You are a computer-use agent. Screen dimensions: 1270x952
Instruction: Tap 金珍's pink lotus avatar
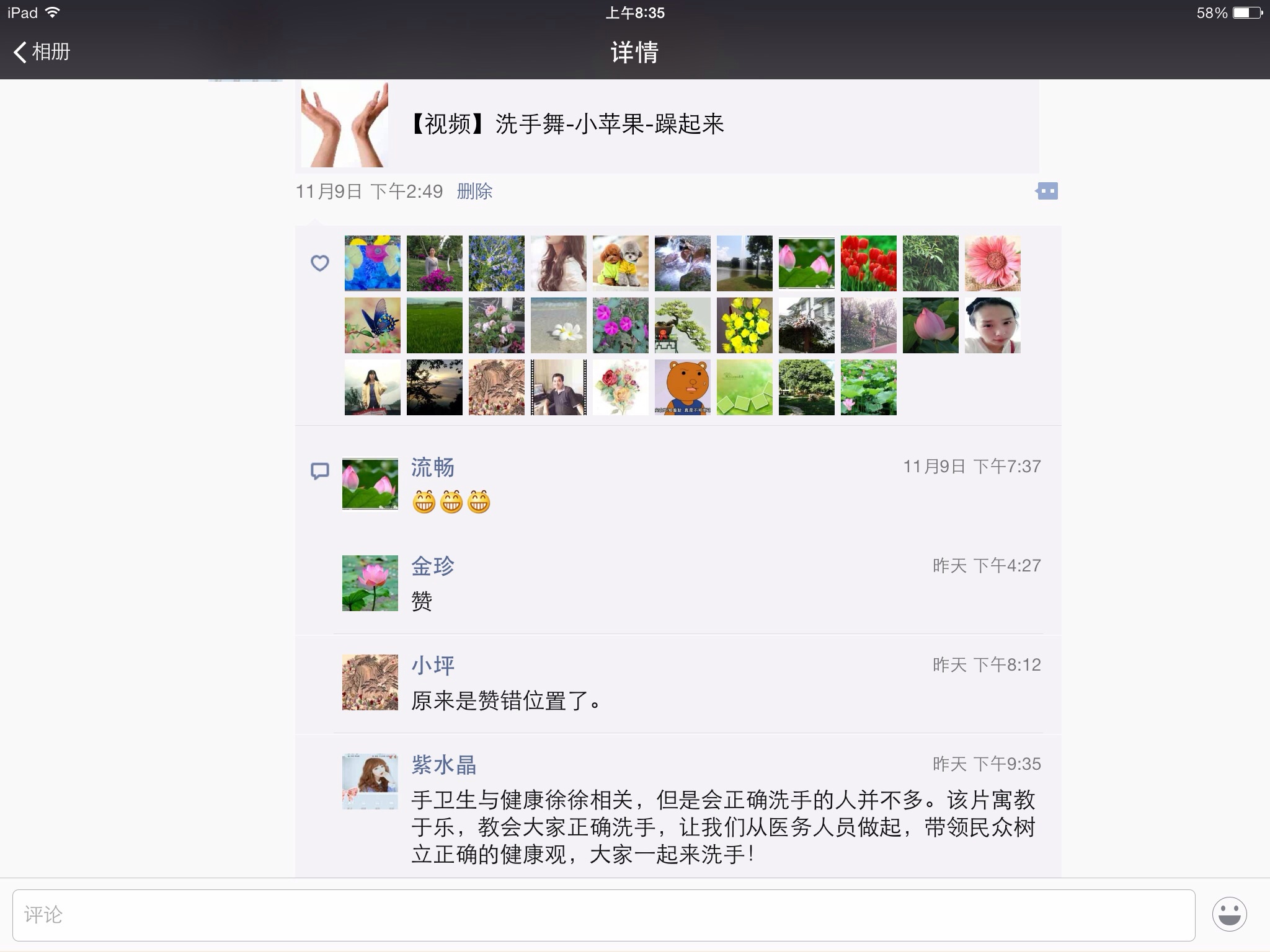(370, 583)
